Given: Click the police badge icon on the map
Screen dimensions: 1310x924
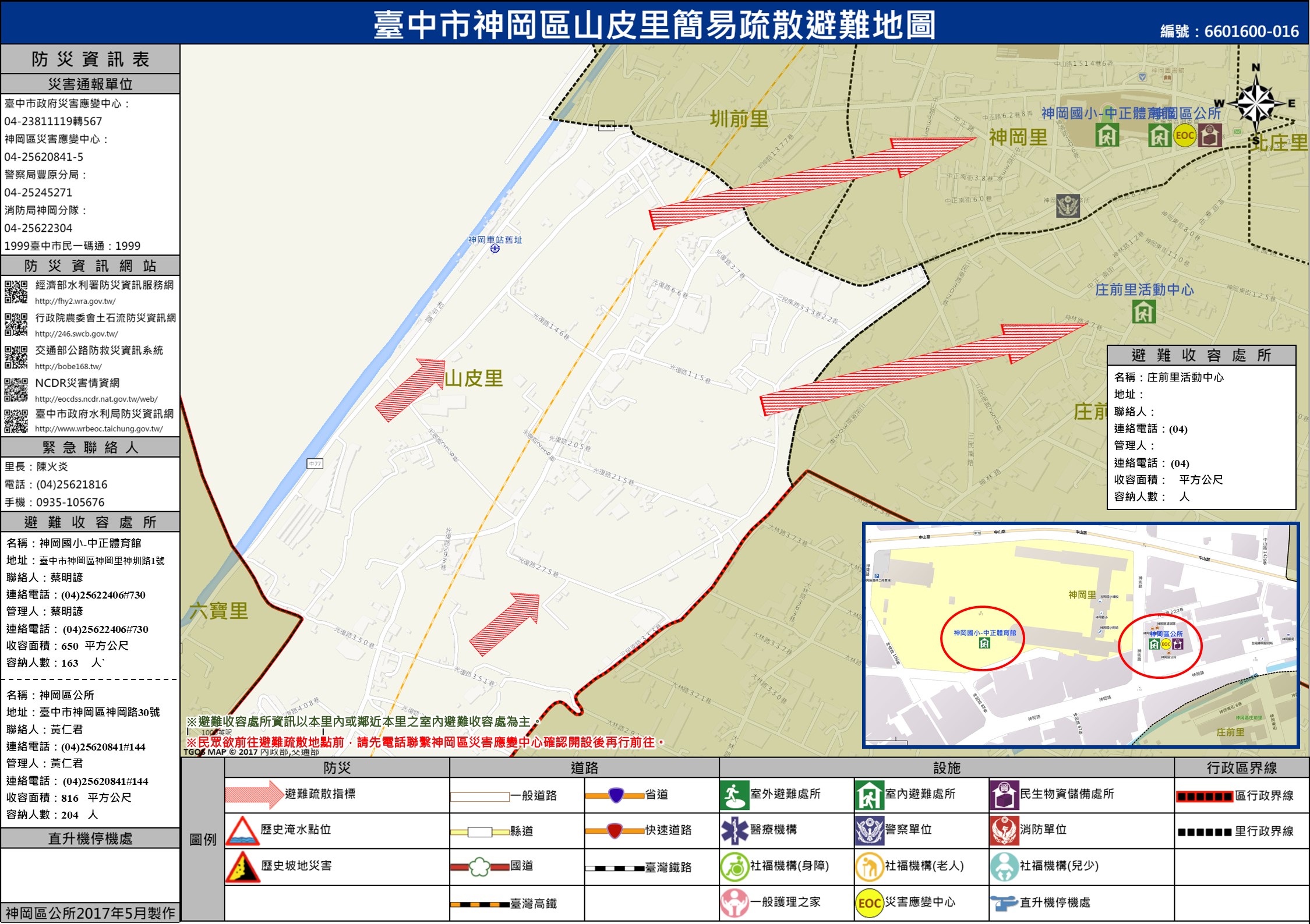Looking at the screenshot, I should coord(1068,206).
